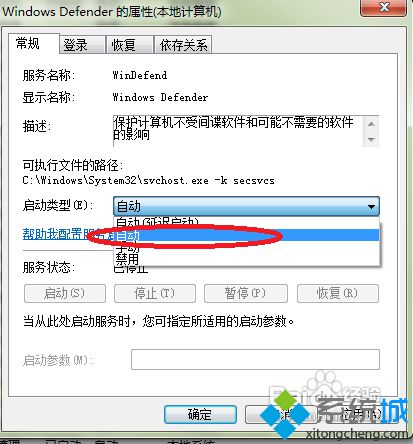
Task: Close the Windows Defender properties dialog
Action: tap(384, 7)
